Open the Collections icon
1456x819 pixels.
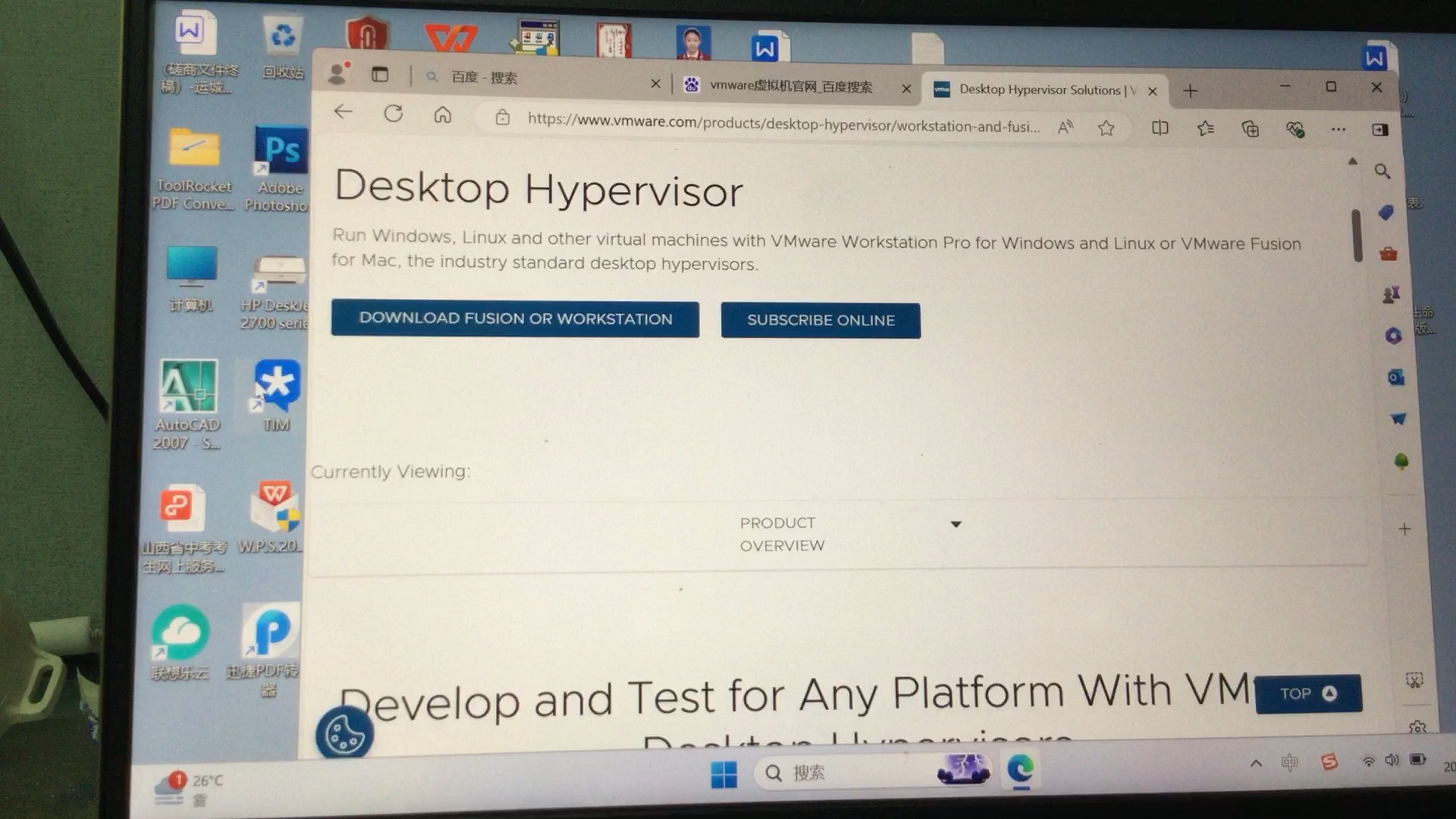click(1250, 129)
